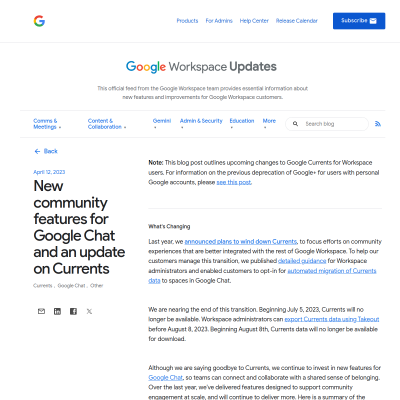This screenshot has width=400, height=400.
Task: Open the Help Center link
Action: click(x=254, y=21)
